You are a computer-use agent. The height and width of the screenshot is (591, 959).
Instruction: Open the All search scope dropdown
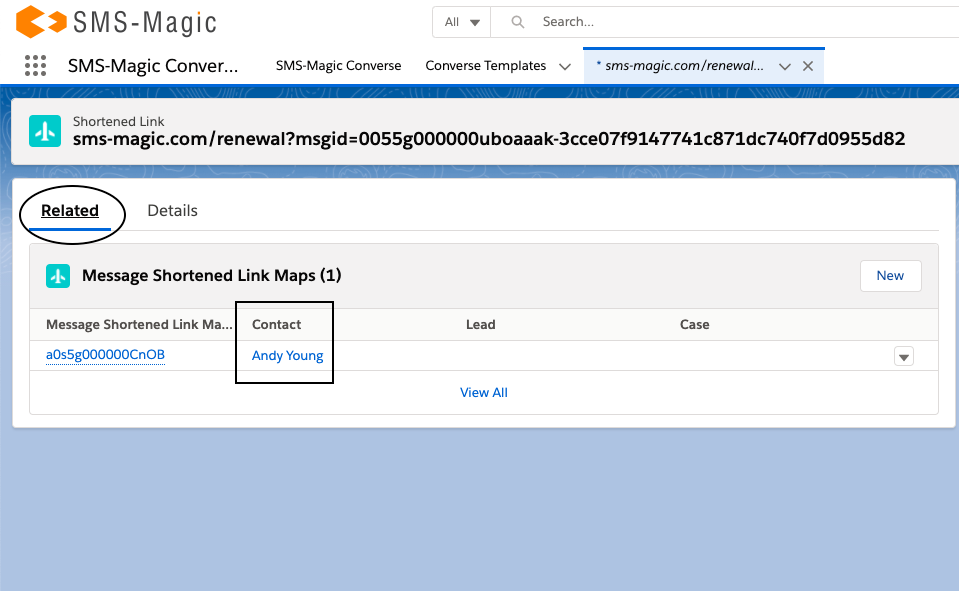pos(462,22)
